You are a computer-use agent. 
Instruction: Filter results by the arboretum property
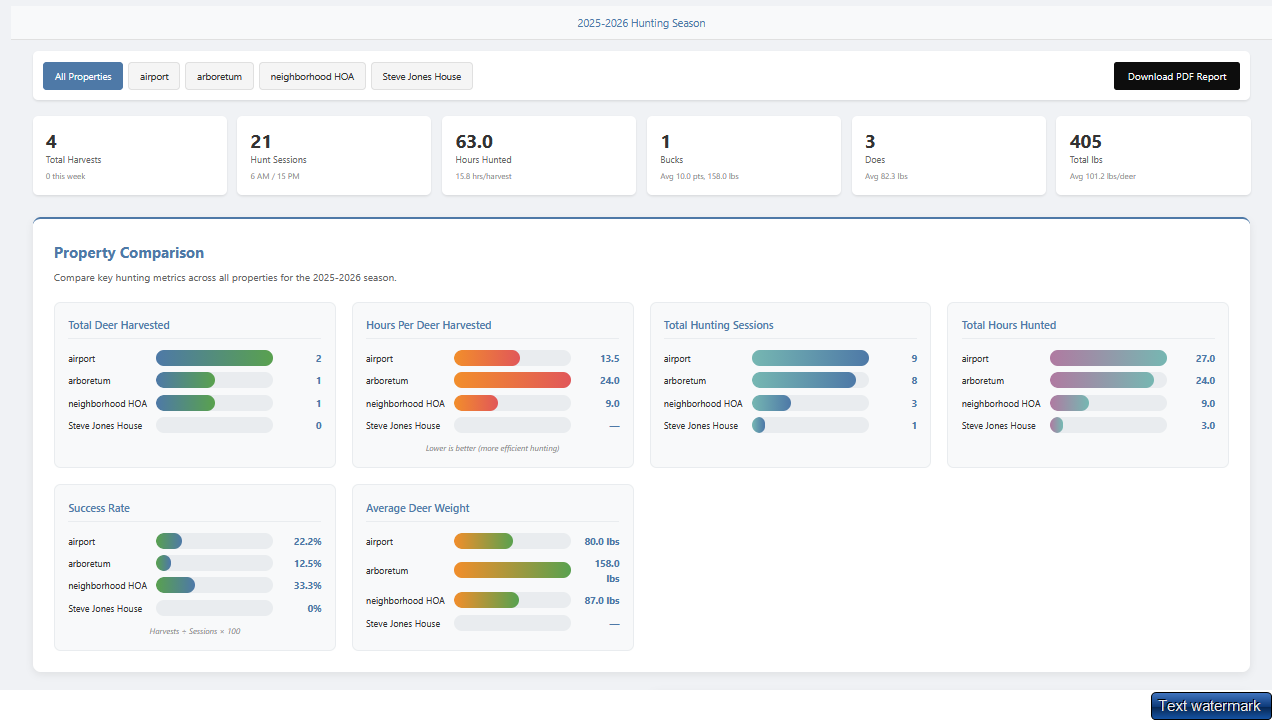(219, 76)
